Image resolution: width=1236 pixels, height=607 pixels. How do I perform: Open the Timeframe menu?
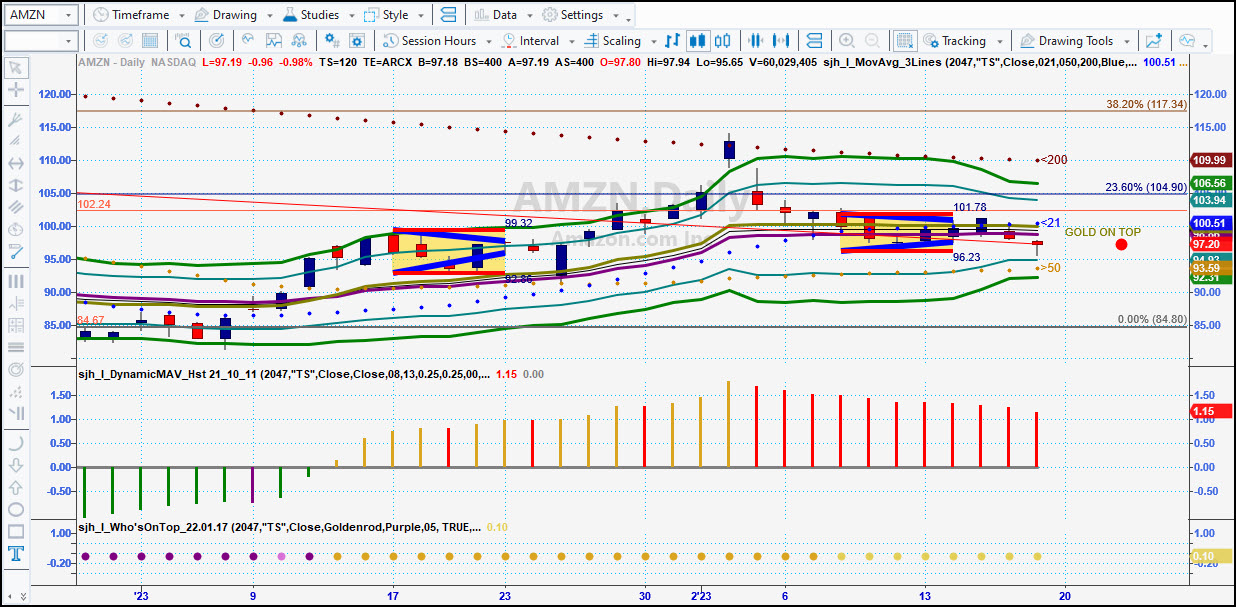(138, 15)
